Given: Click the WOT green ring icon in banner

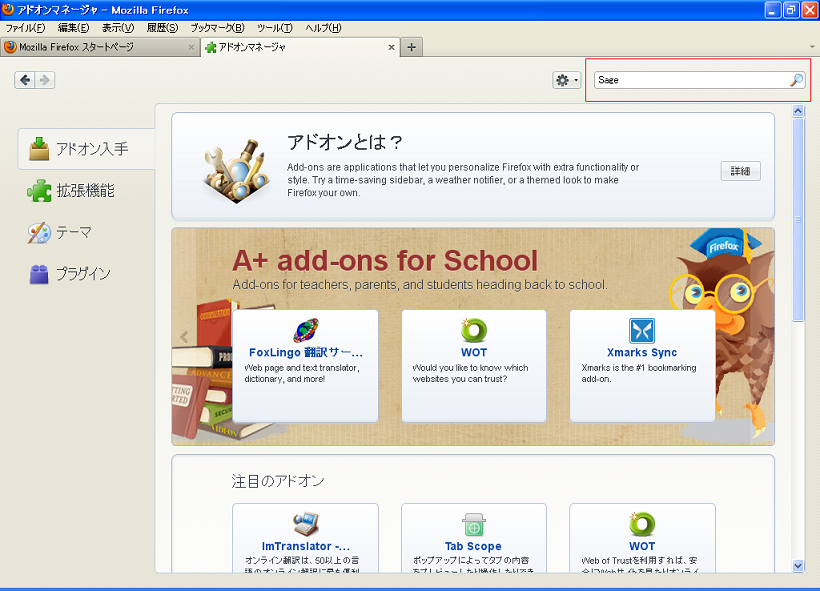Looking at the screenshot, I should coord(474,330).
